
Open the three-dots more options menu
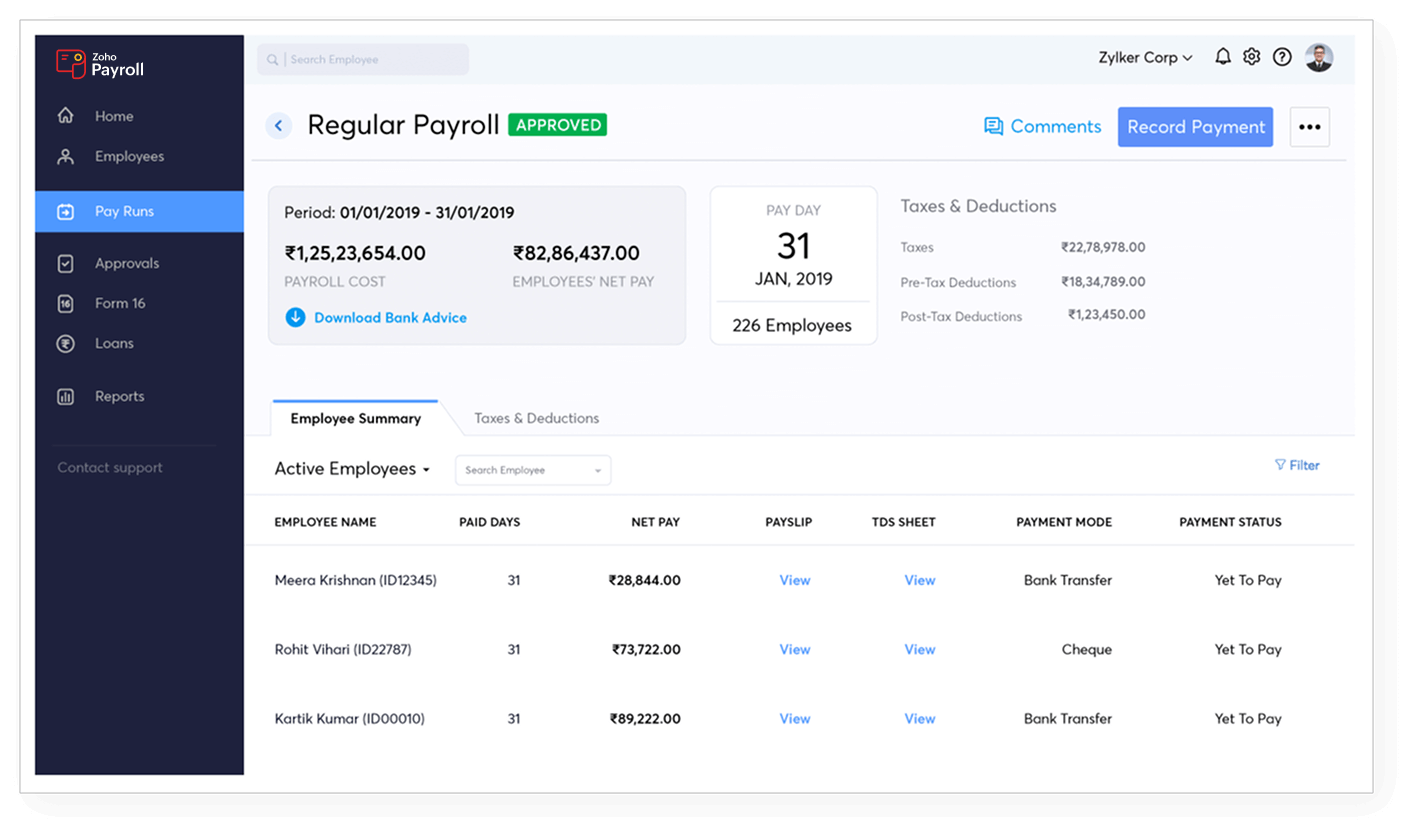pyautogui.click(x=1309, y=127)
